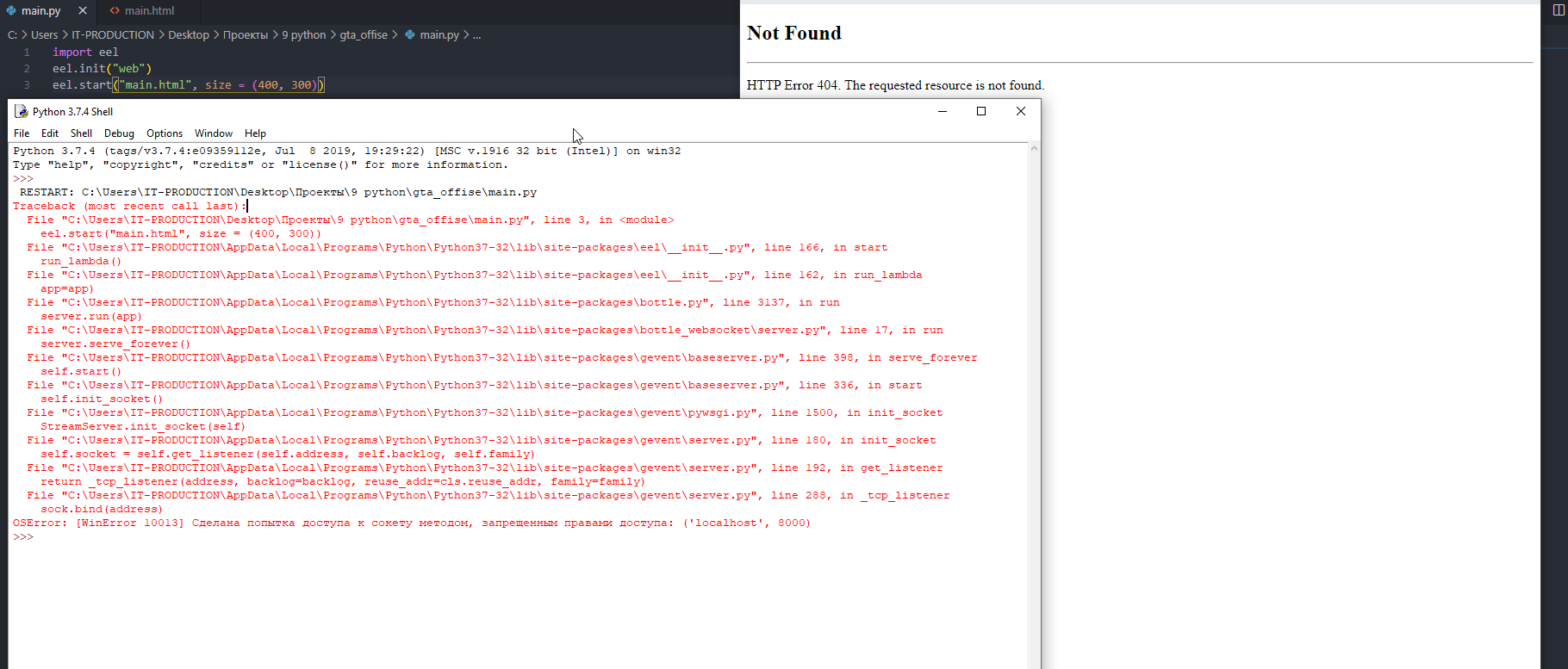The image size is (1568, 669).
Task: Minimize the Python 3.7.4 Shell window
Action: 943,111
